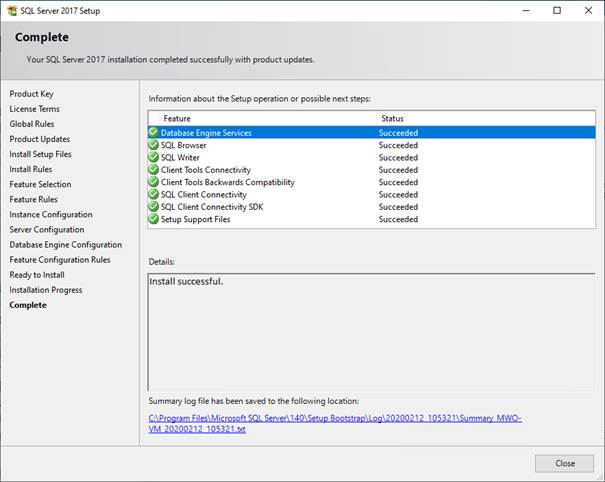Click the success icon for SQL Client Connectivity SDK

tap(154, 206)
